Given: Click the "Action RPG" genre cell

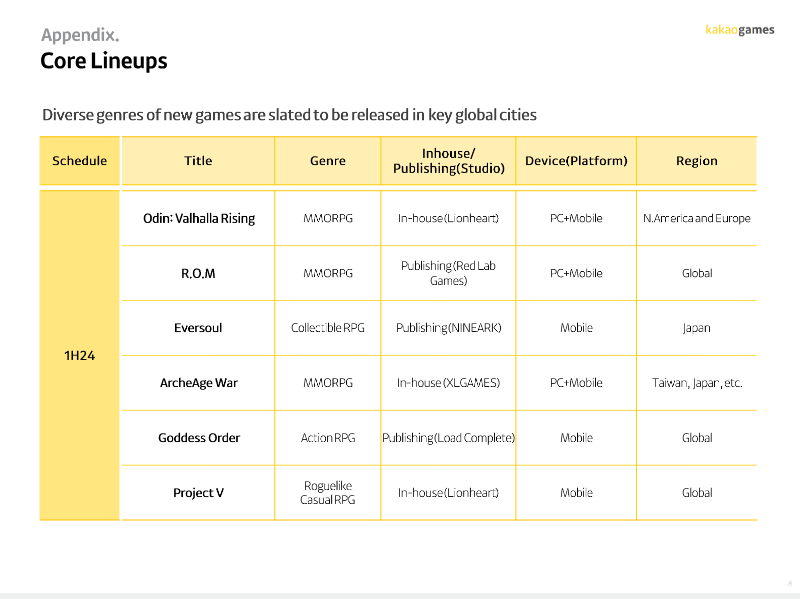Looking at the screenshot, I should point(328,438).
